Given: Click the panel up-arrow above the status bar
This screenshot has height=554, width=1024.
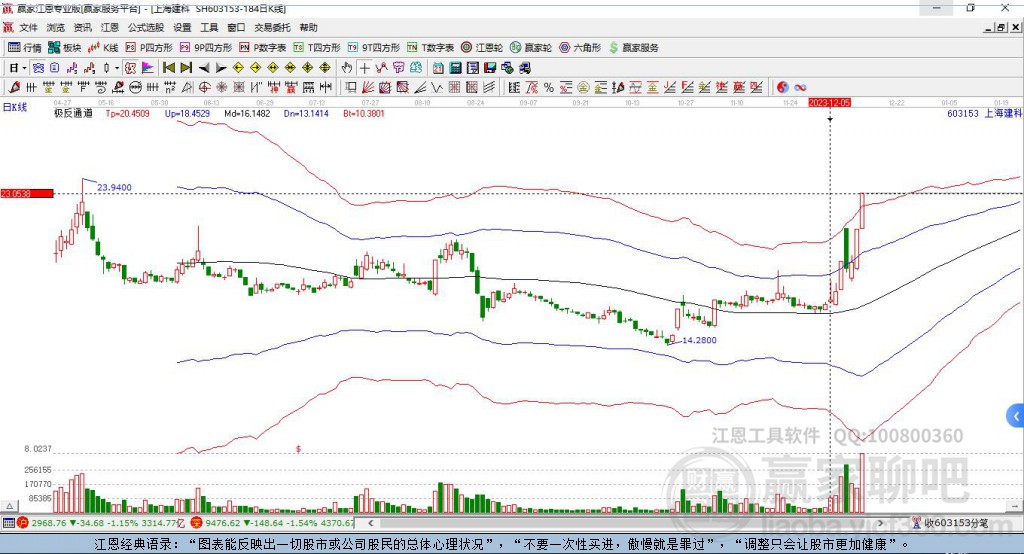Looking at the screenshot, I should 9,506.
